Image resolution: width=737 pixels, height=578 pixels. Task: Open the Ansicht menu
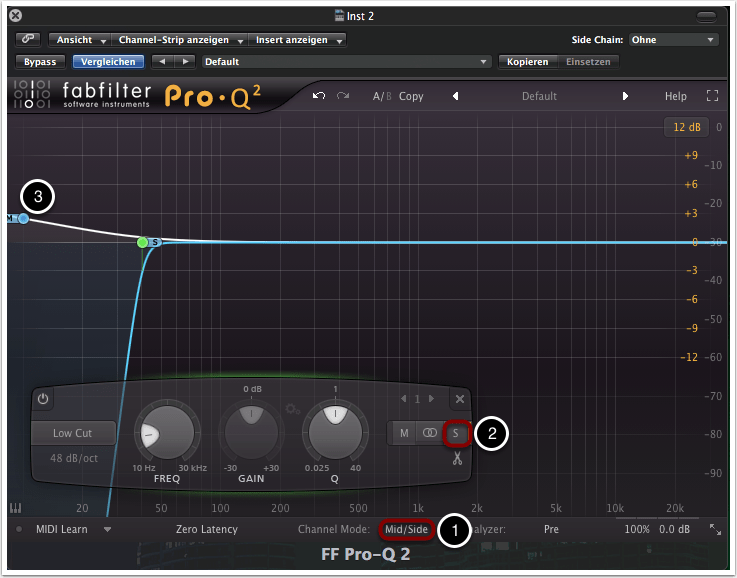coord(79,40)
